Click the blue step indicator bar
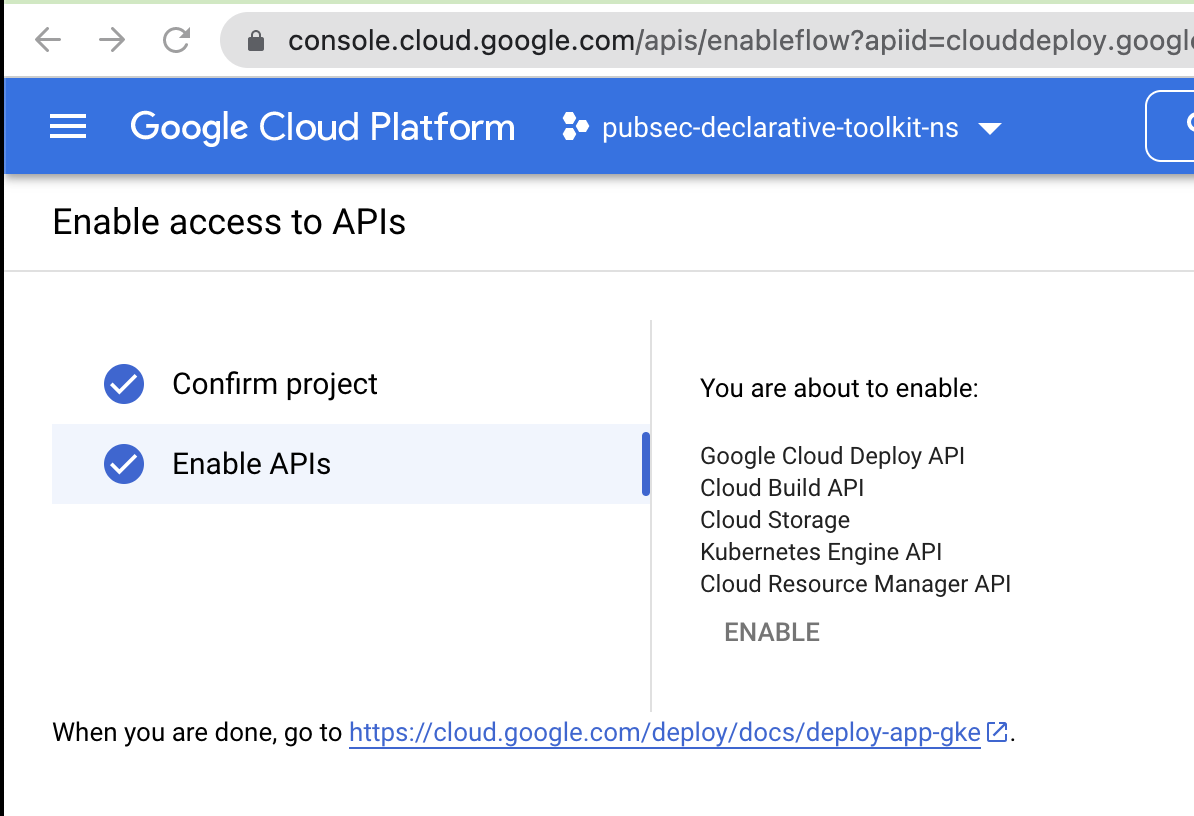Viewport: 1194px width, 816px height. [x=646, y=464]
